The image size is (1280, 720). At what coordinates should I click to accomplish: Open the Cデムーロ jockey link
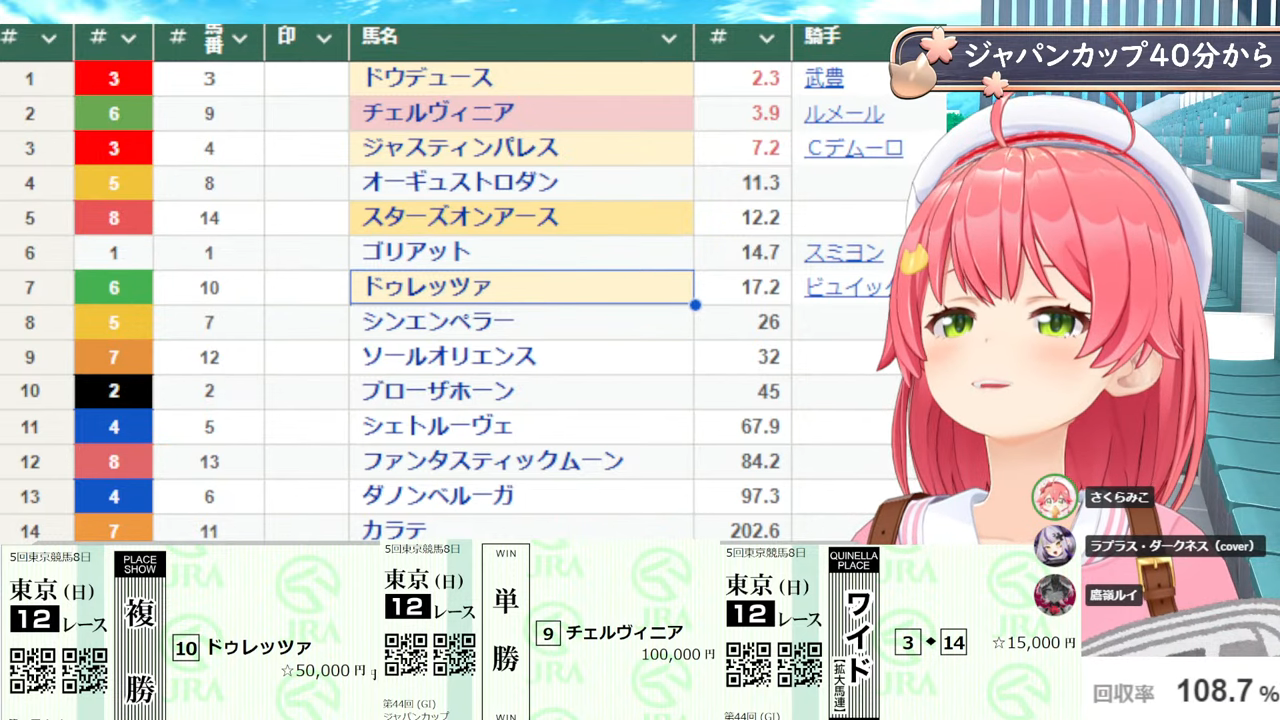pyautogui.click(x=854, y=148)
